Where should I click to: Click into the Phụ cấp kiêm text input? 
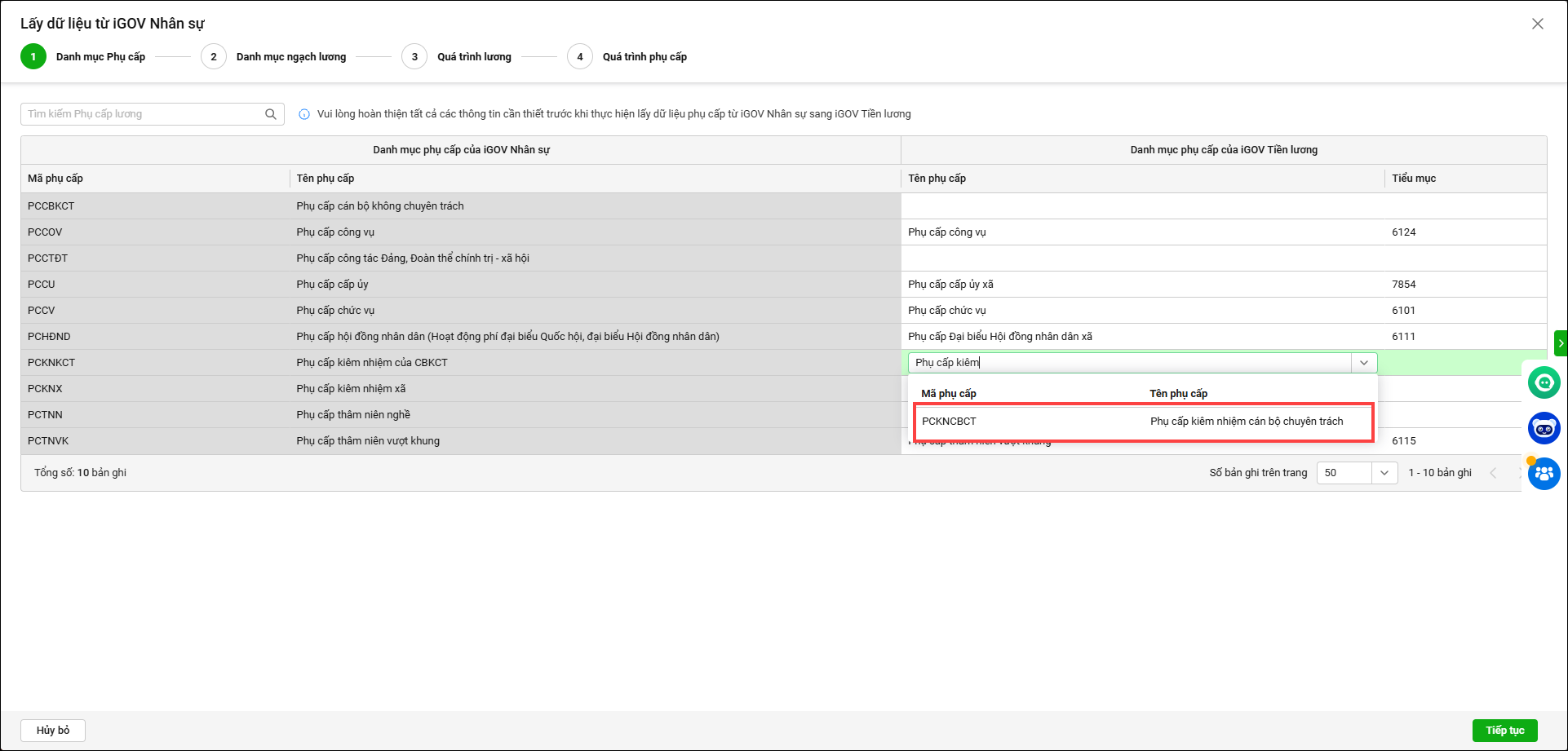point(1130,363)
